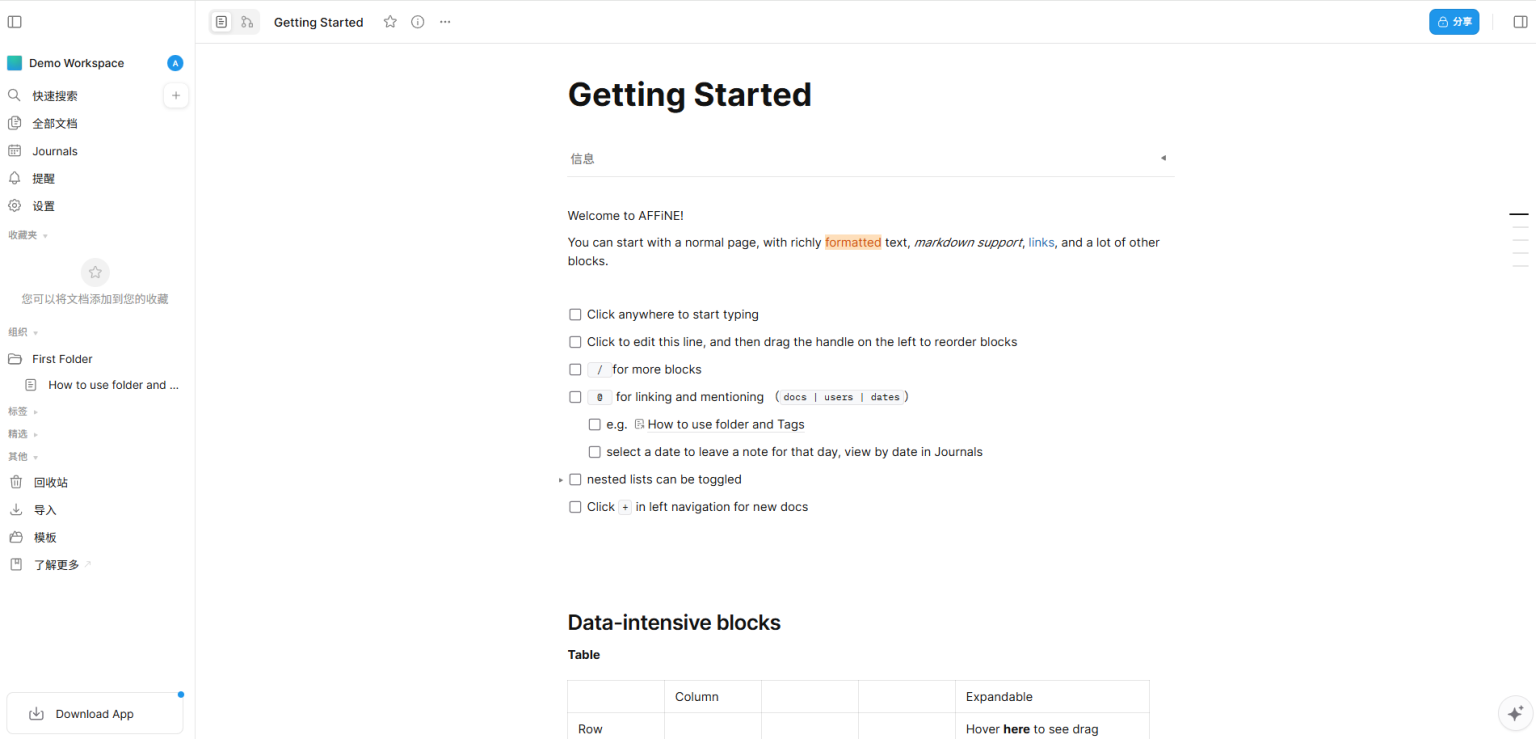This screenshot has width=1536, height=739.
Task: Create new doc with plus icon
Action: click(176, 96)
